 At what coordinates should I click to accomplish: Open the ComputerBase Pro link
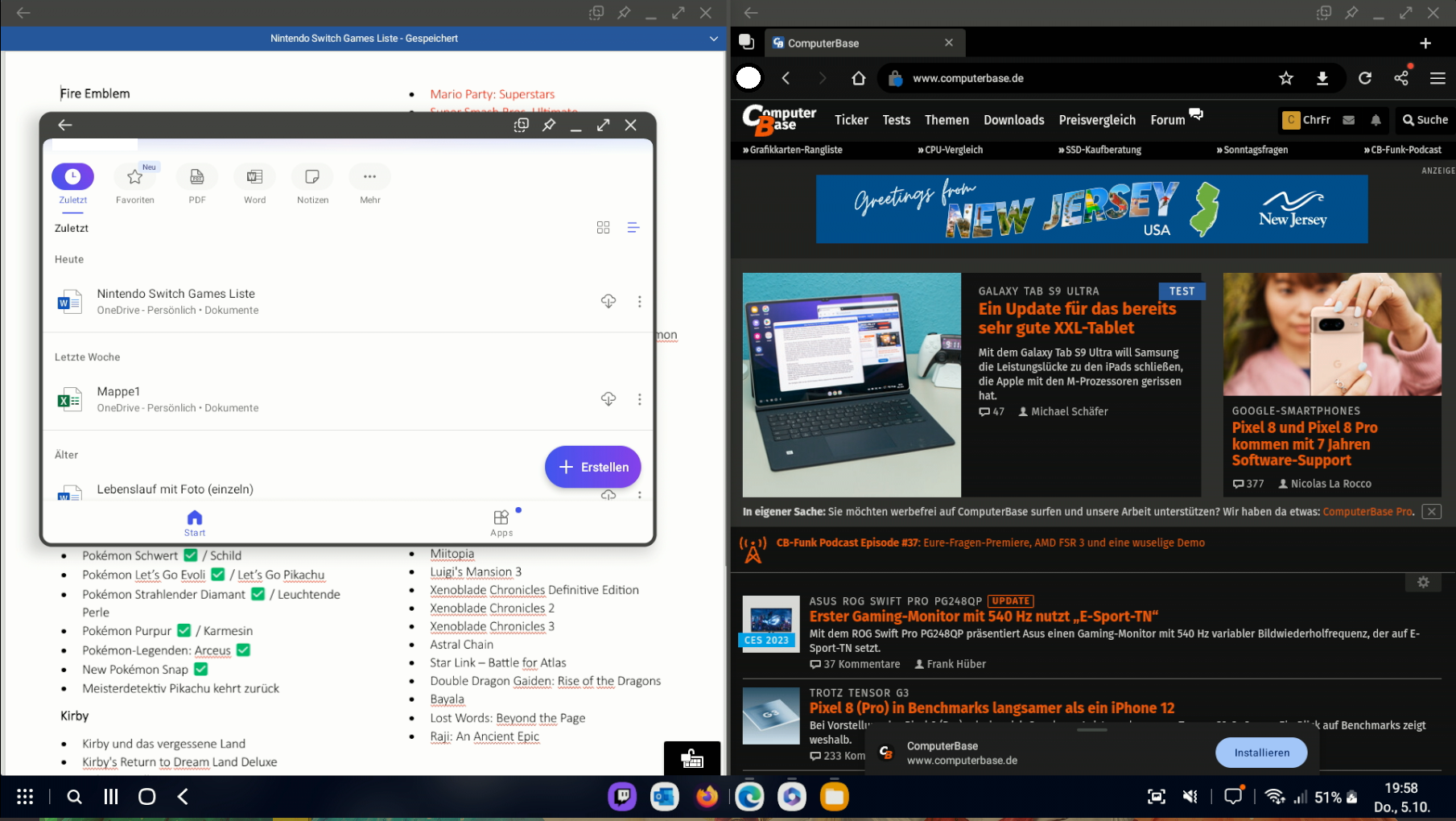(x=1367, y=512)
